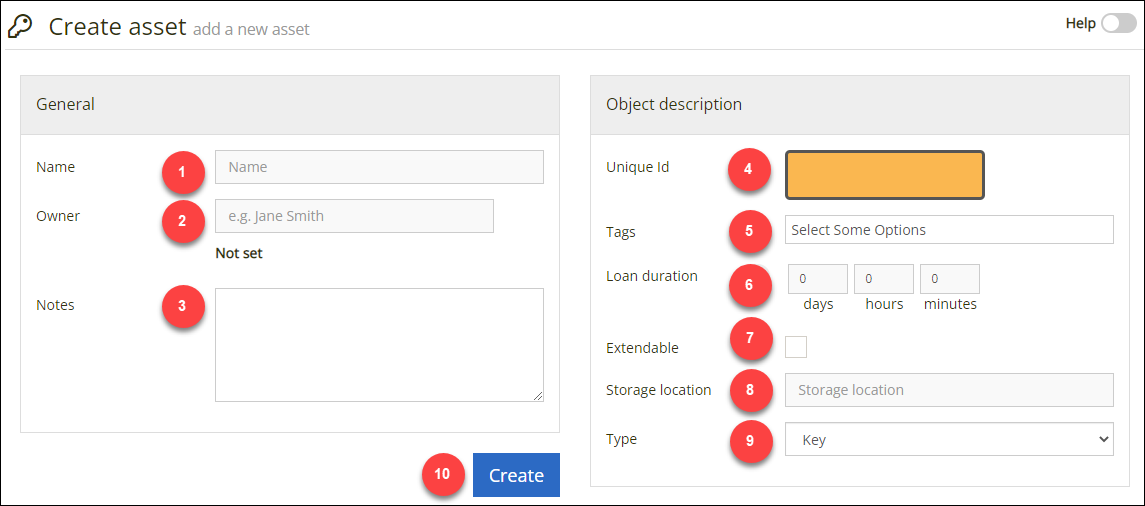
Task: Click the blue Create button
Action: (516, 475)
